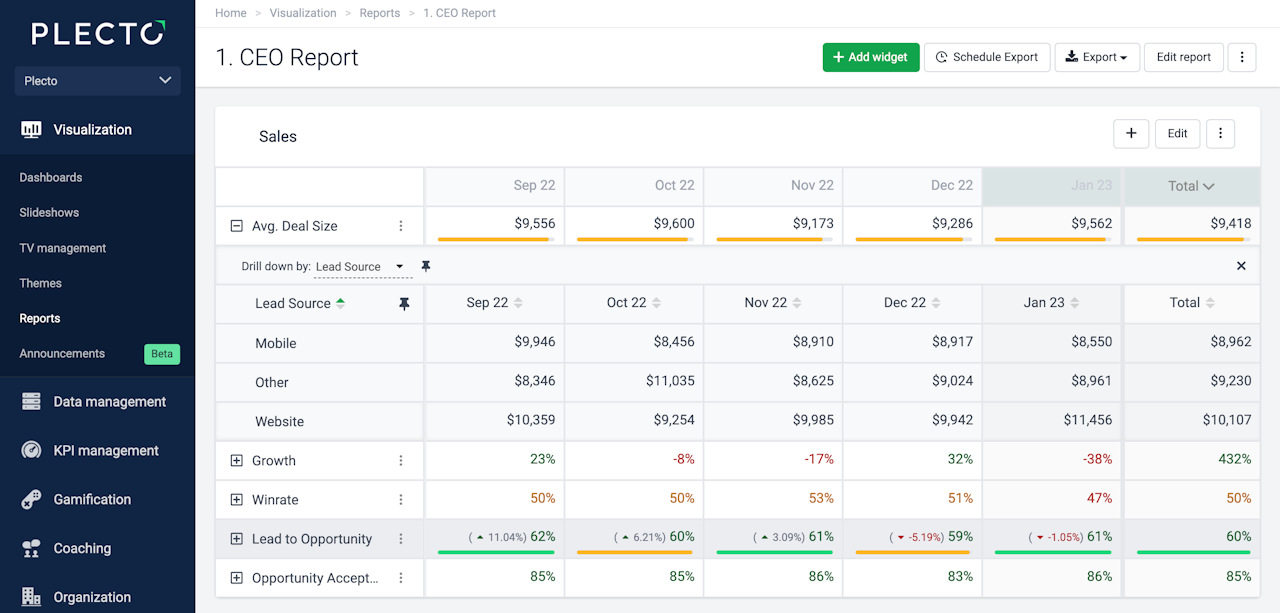Open the Sales widget three-dot menu
The height and width of the screenshot is (613, 1280).
1220,134
